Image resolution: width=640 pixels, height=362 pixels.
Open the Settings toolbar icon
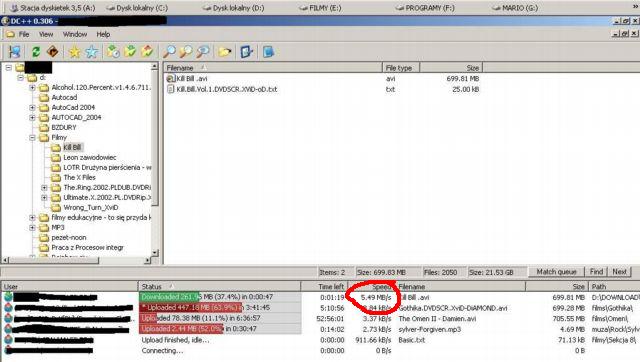(247, 52)
